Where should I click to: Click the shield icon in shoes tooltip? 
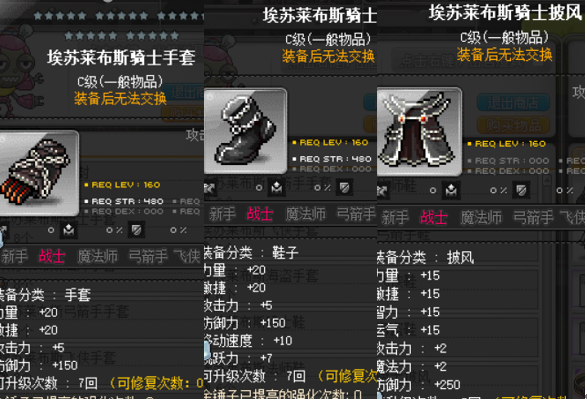(344, 188)
